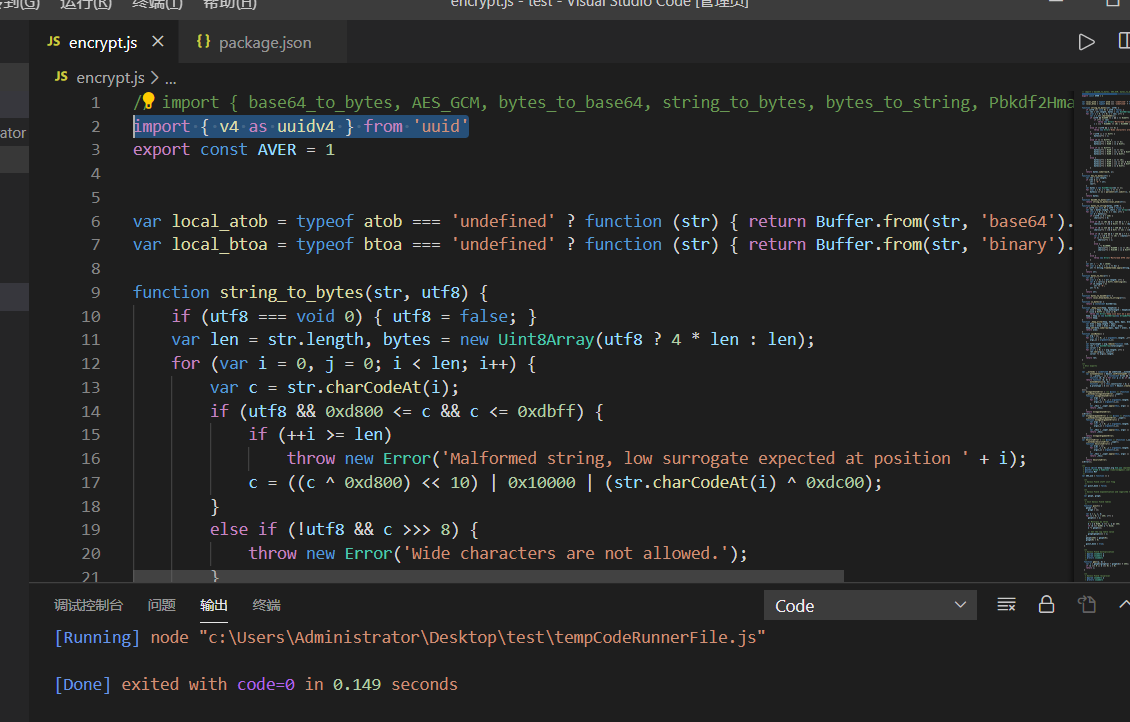Select the 输出 panel tab

coord(214,605)
